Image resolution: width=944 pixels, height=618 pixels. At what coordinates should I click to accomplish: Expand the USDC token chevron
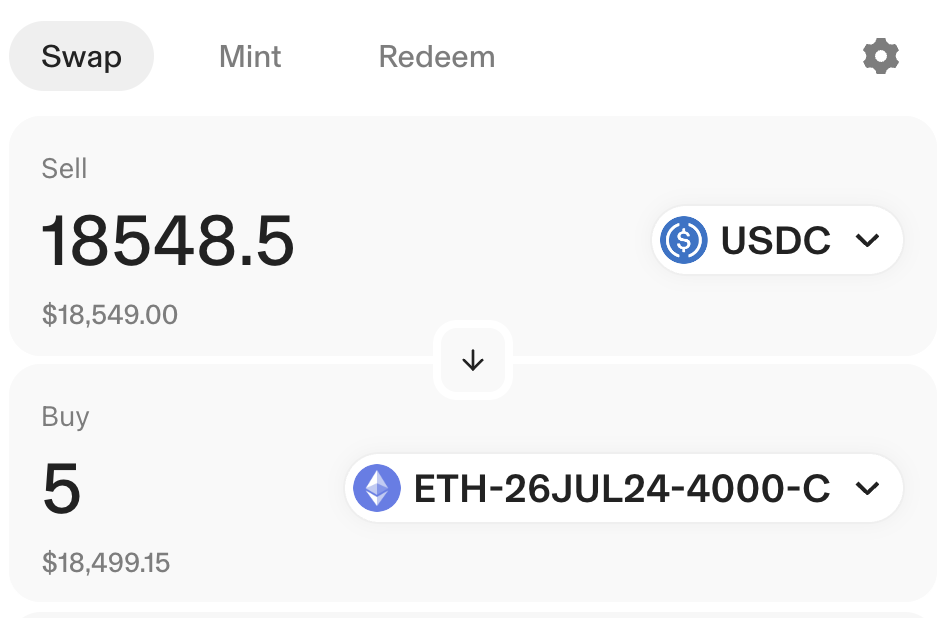click(x=867, y=240)
